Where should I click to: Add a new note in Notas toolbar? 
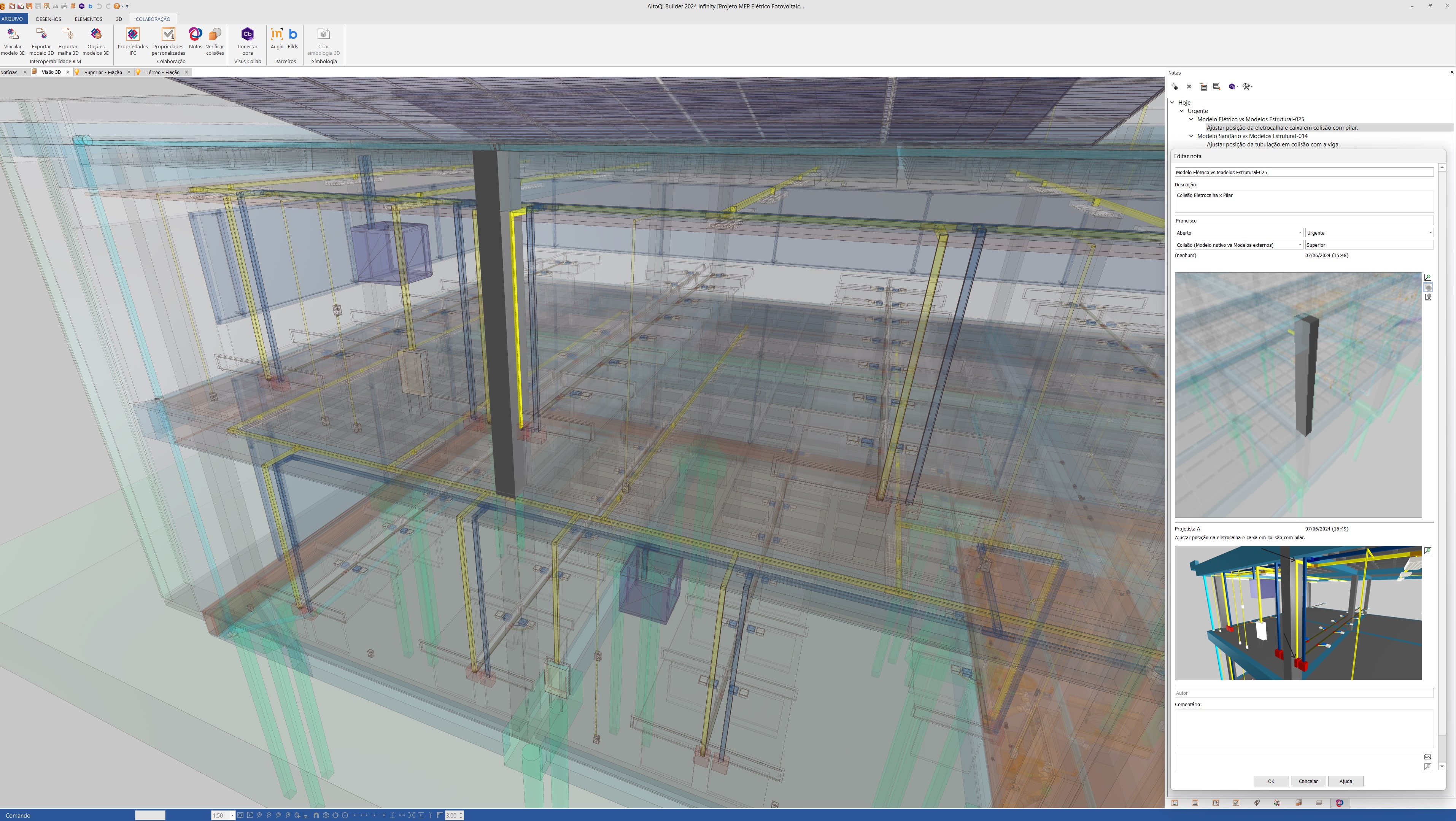coord(1175,86)
